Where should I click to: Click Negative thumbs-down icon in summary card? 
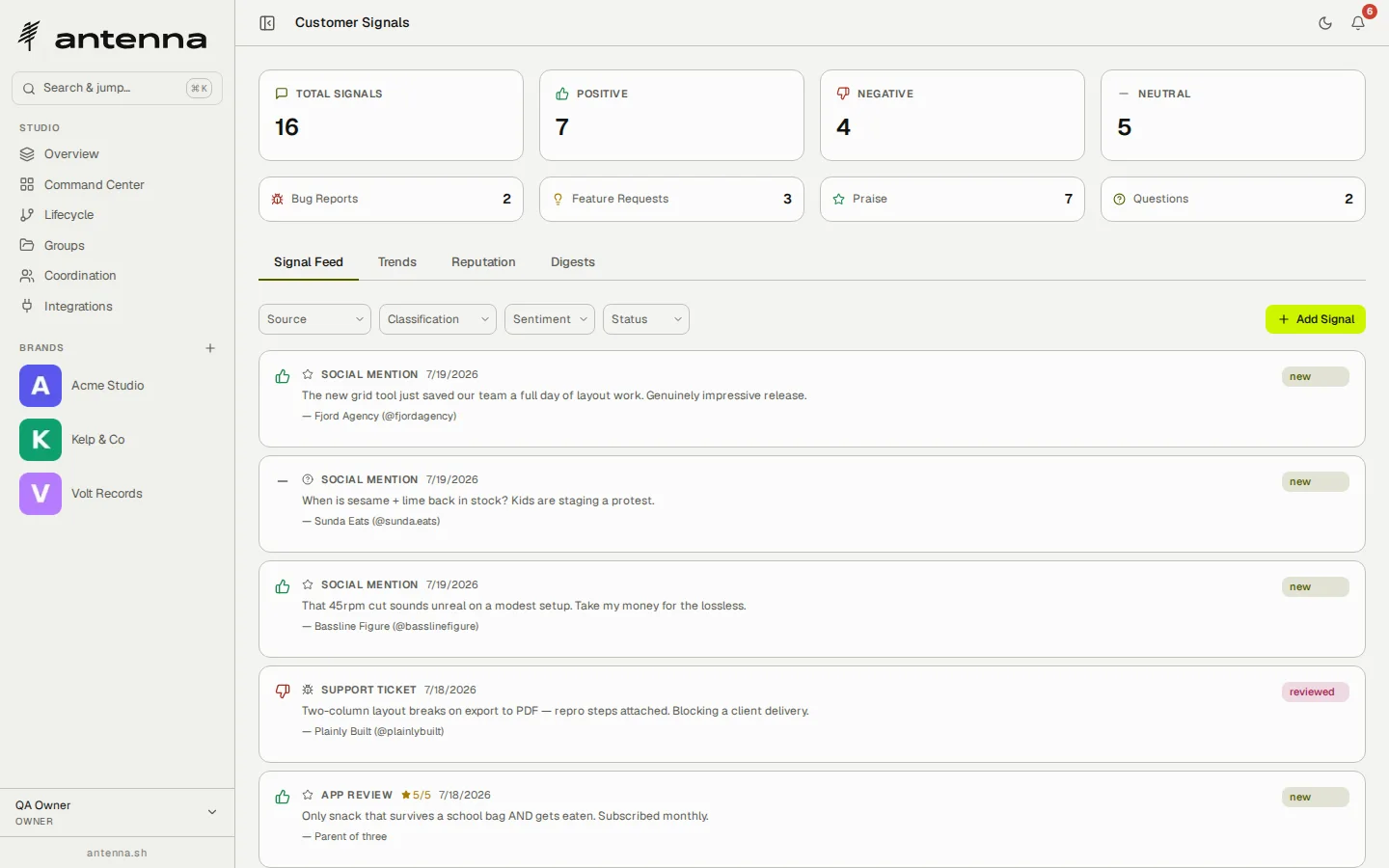pos(843,94)
